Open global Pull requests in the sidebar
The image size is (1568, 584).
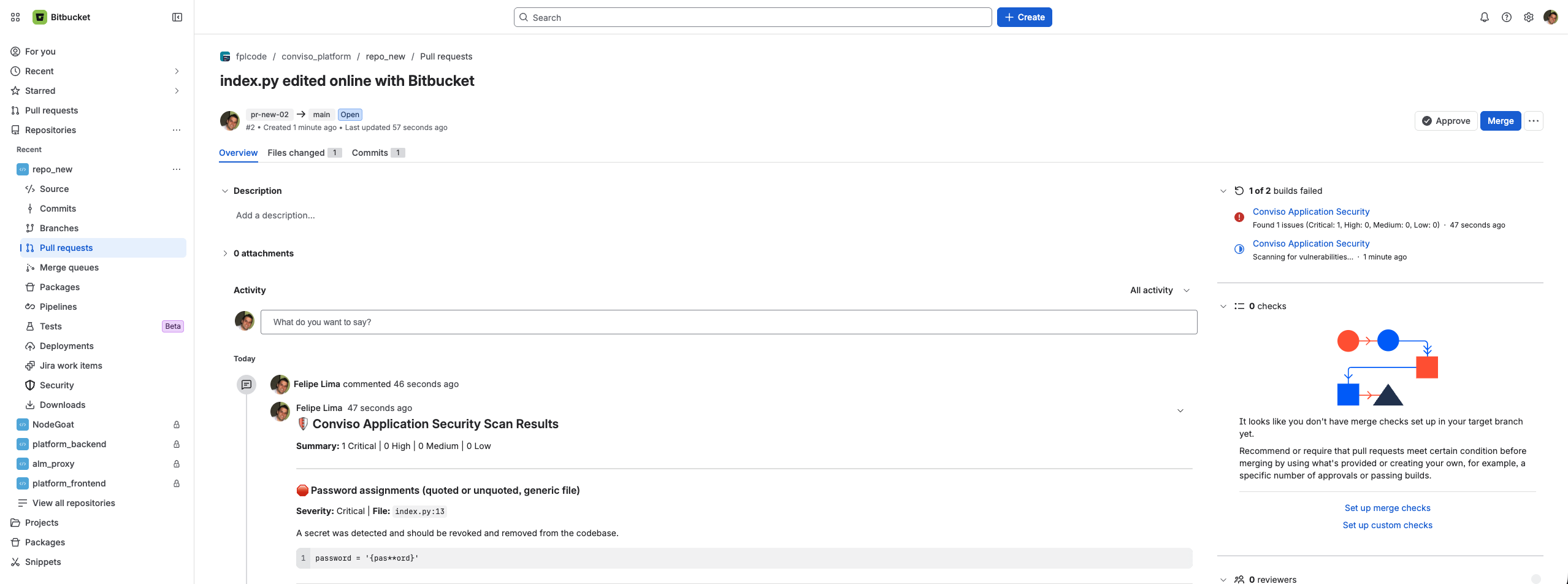97,110
